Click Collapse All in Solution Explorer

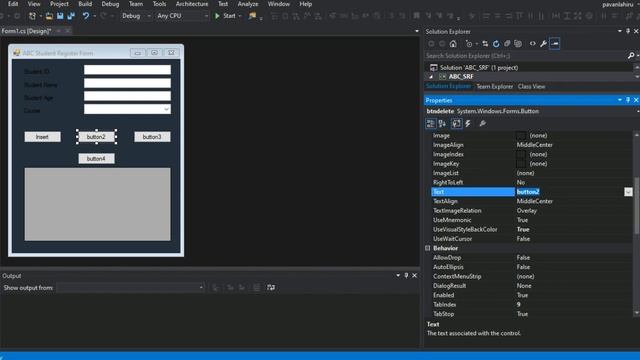[507, 44]
